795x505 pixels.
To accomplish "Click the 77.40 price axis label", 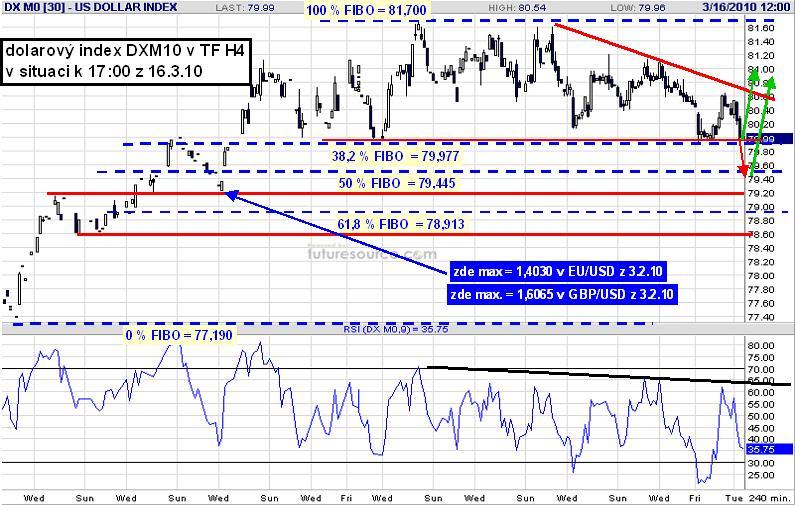I will (x=761, y=317).
